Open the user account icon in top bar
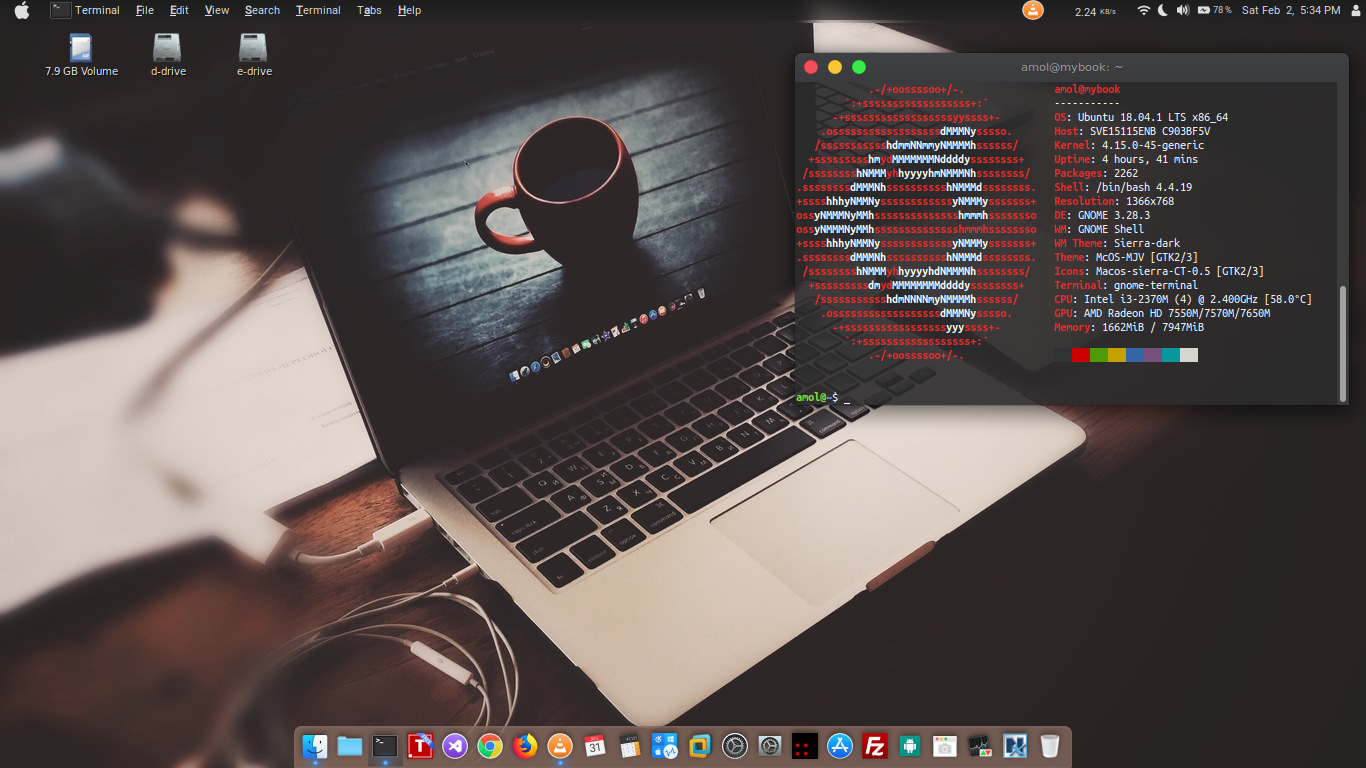The height and width of the screenshot is (768, 1366). click(1355, 10)
